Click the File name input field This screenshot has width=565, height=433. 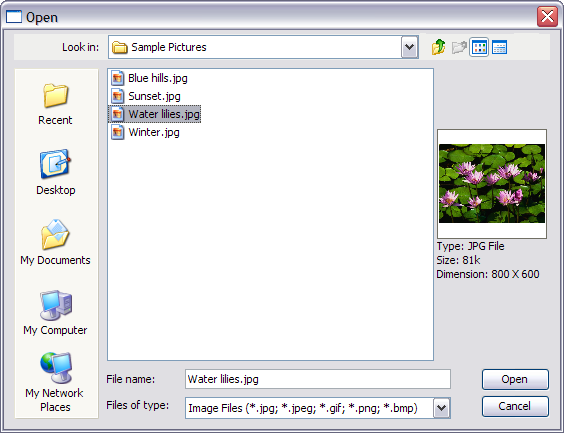(x=318, y=379)
